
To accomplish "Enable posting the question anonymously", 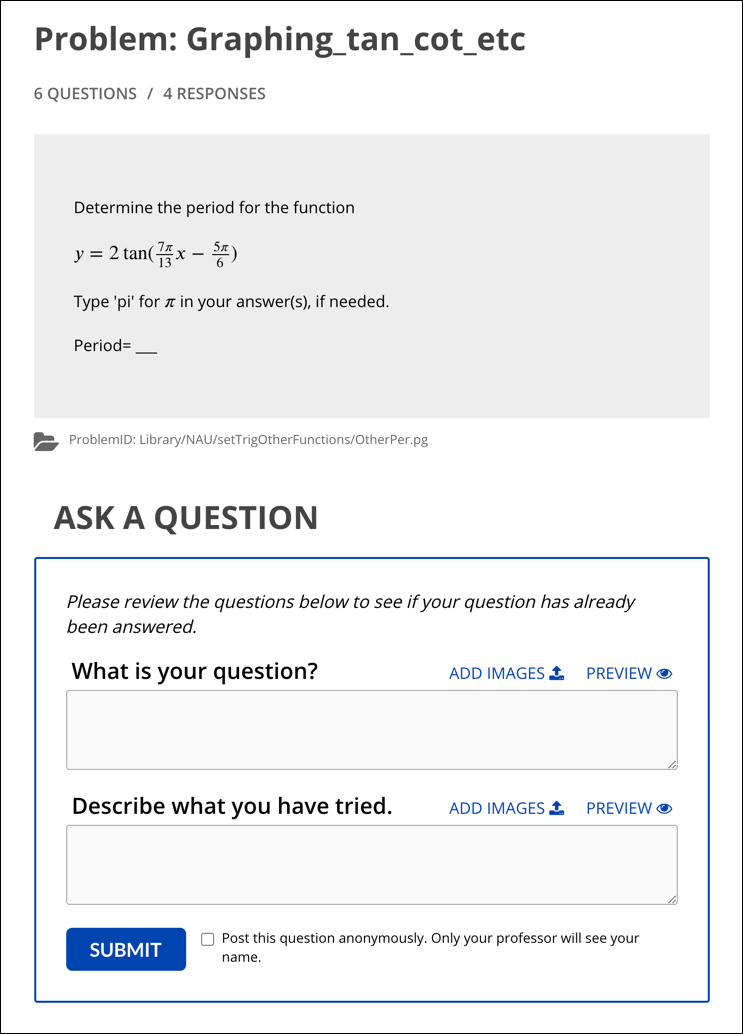I will (x=208, y=939).
